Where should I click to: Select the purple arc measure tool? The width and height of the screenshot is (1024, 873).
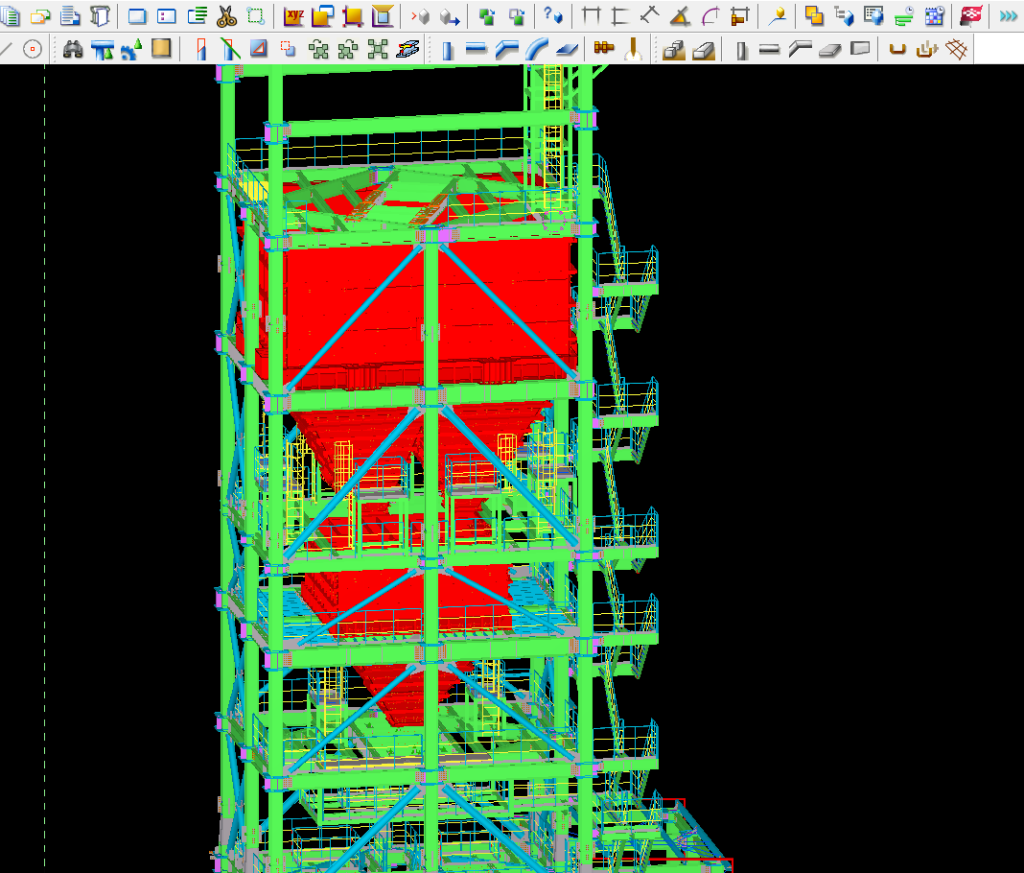(x=710, y=16)
